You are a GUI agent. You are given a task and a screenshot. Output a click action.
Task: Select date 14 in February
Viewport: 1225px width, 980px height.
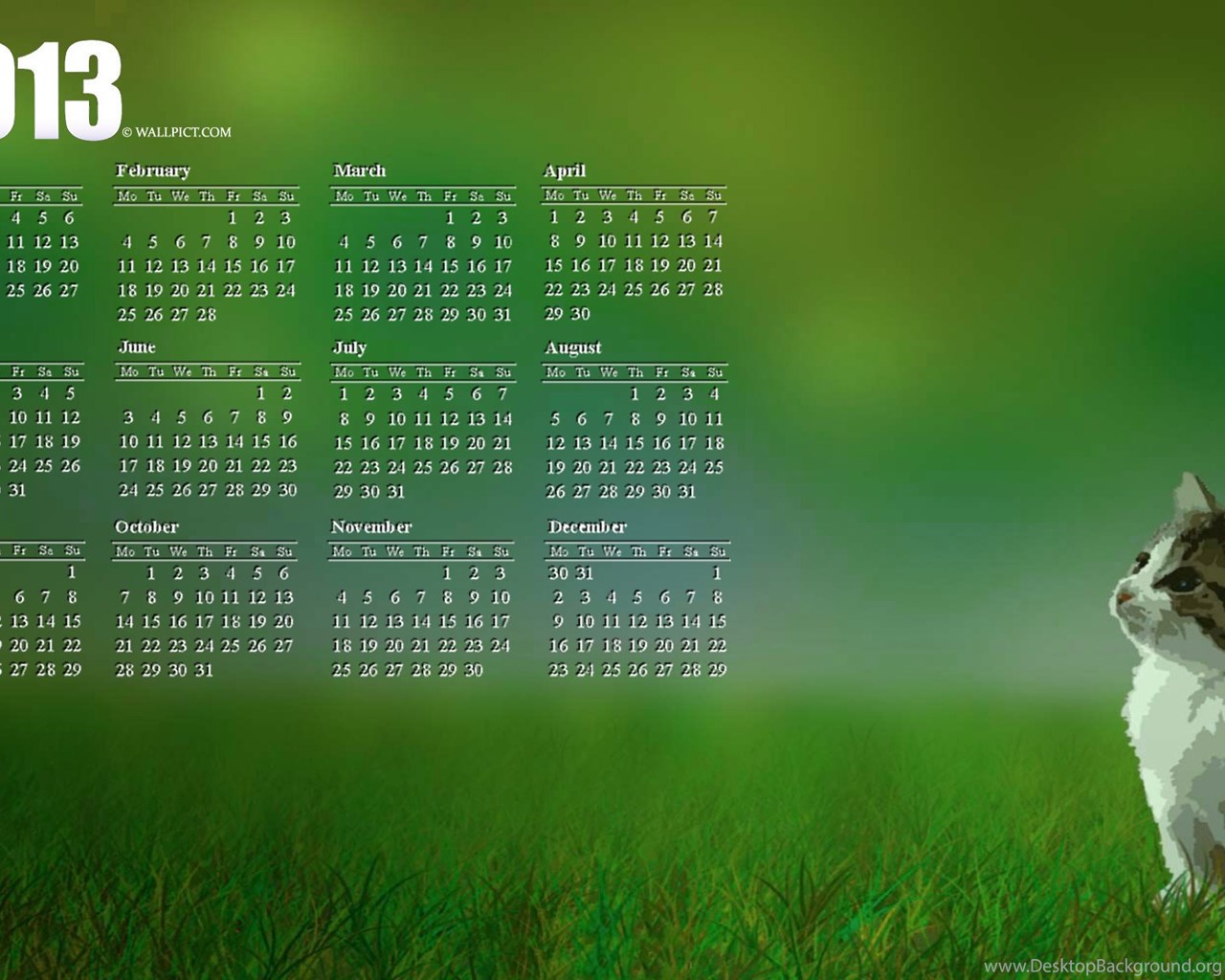point(207,266)
